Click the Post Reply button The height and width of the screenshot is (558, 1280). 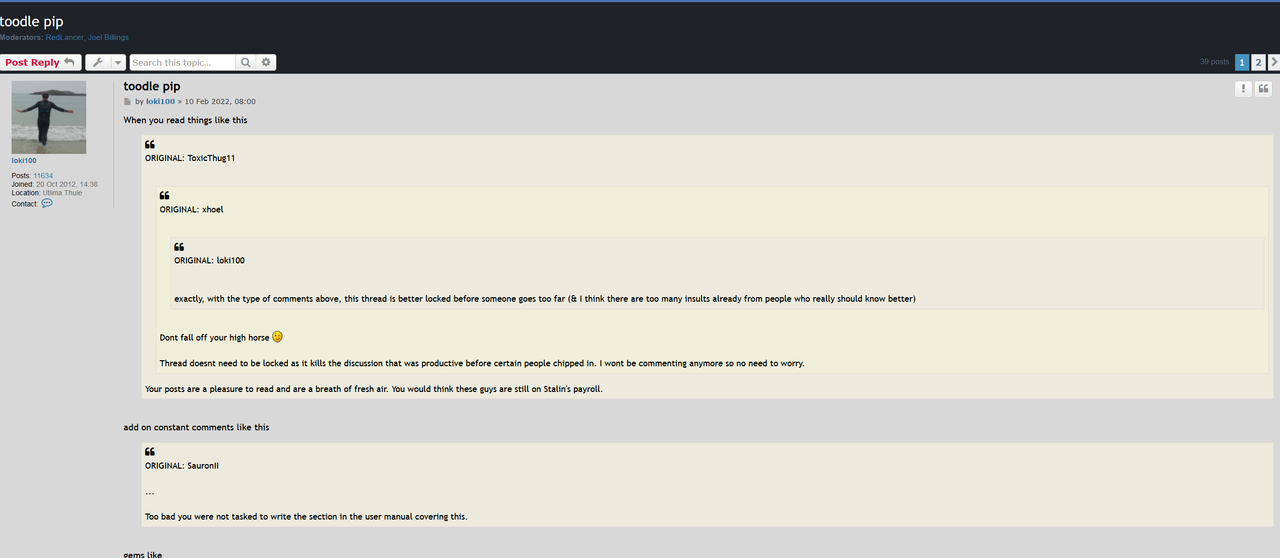40,62
